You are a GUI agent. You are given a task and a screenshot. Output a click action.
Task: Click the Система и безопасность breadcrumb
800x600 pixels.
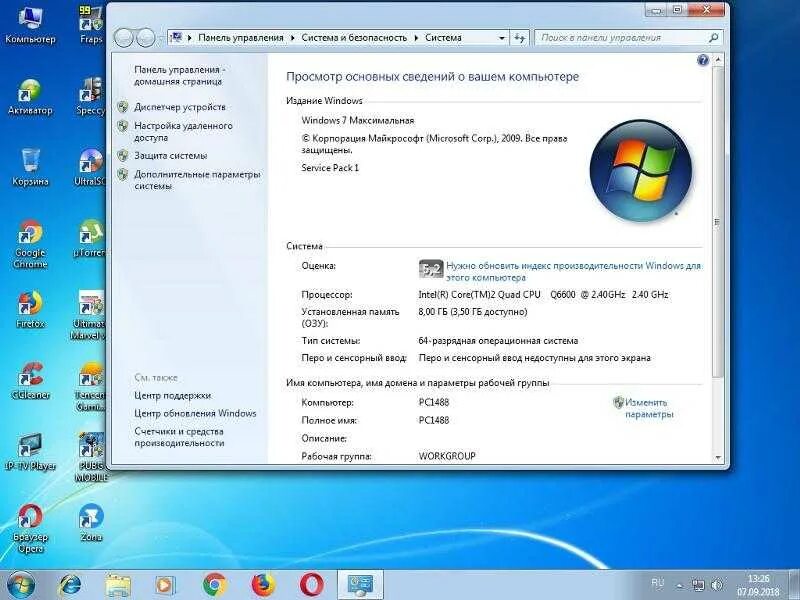click(x=354, y=38)
